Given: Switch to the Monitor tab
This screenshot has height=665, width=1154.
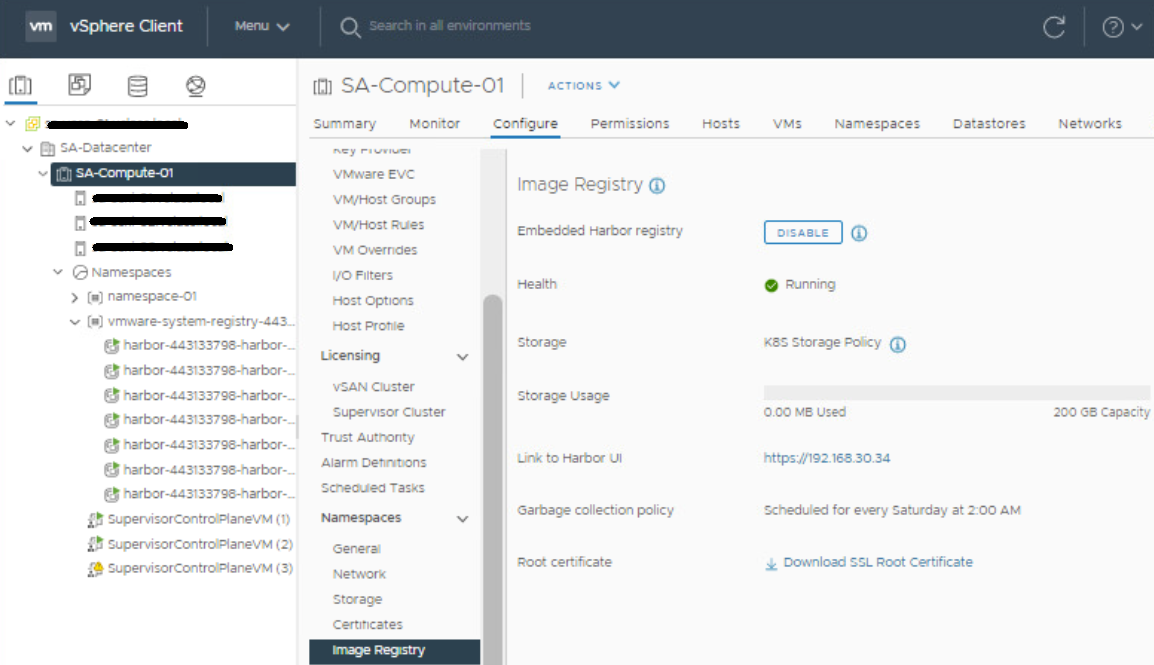Looking at the screenshot, I should 434,123.
